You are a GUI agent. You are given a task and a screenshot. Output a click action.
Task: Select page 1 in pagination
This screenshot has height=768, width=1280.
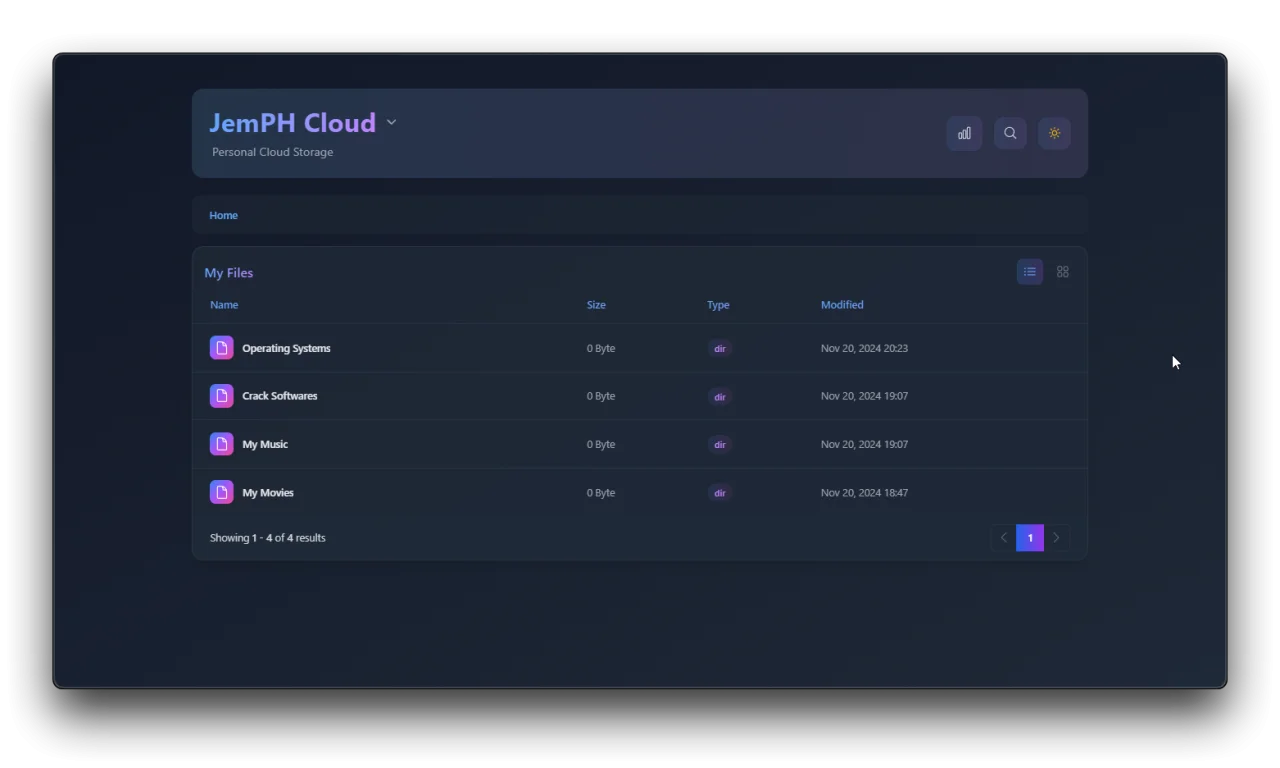1030,538
